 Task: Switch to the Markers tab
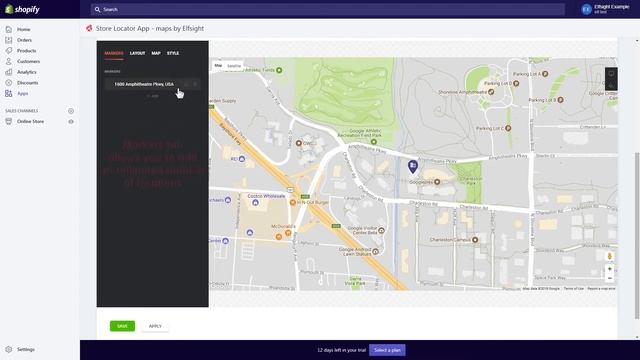113,53
